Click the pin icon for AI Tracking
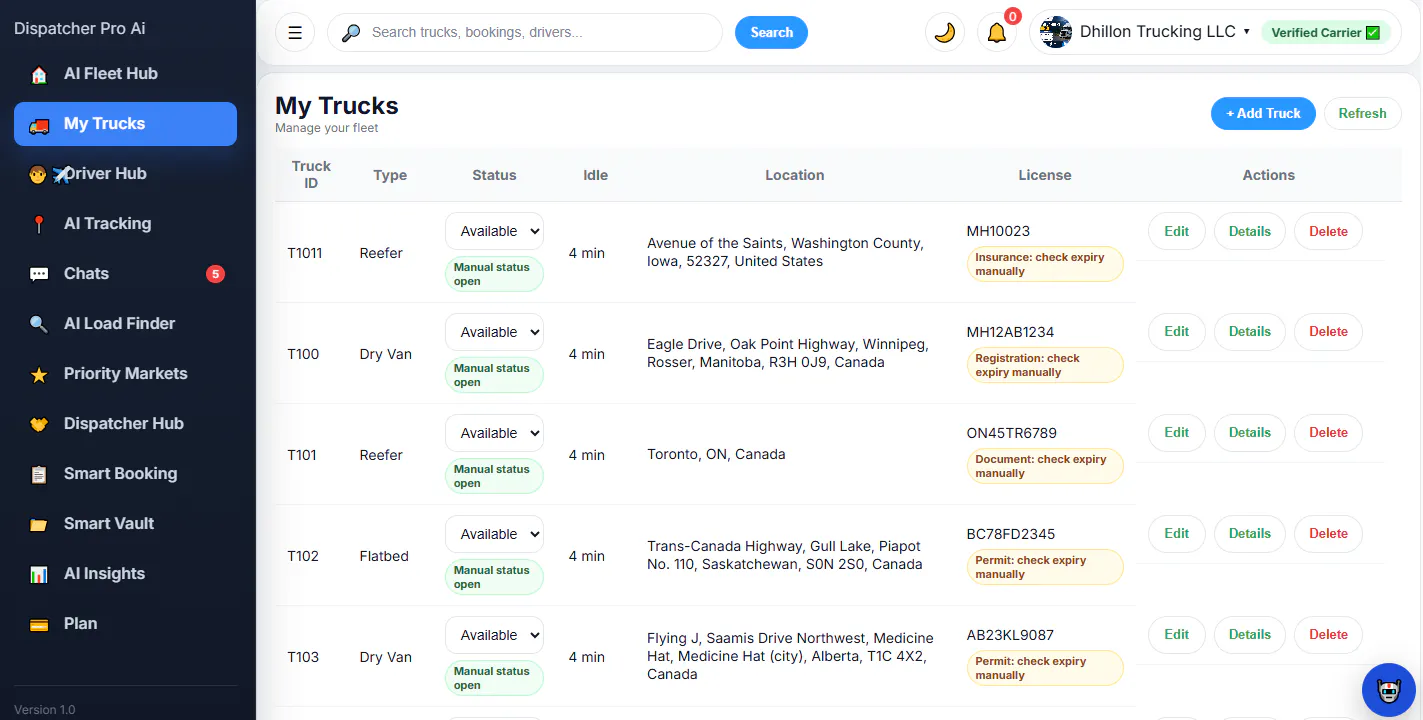The width and height of the screenshot is (1423, 720). (x=39, y=224)
